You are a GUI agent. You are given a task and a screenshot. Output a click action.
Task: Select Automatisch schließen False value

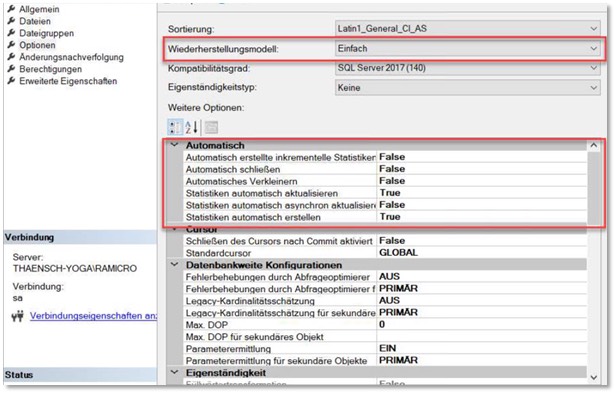pos(482,169)
